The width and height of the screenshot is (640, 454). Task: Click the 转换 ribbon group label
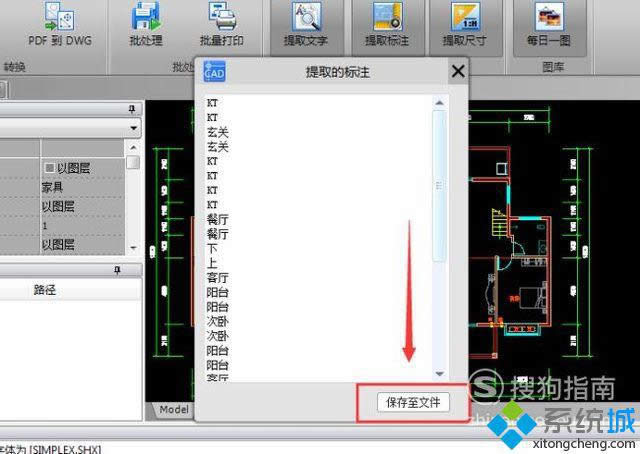coord(15,67)
